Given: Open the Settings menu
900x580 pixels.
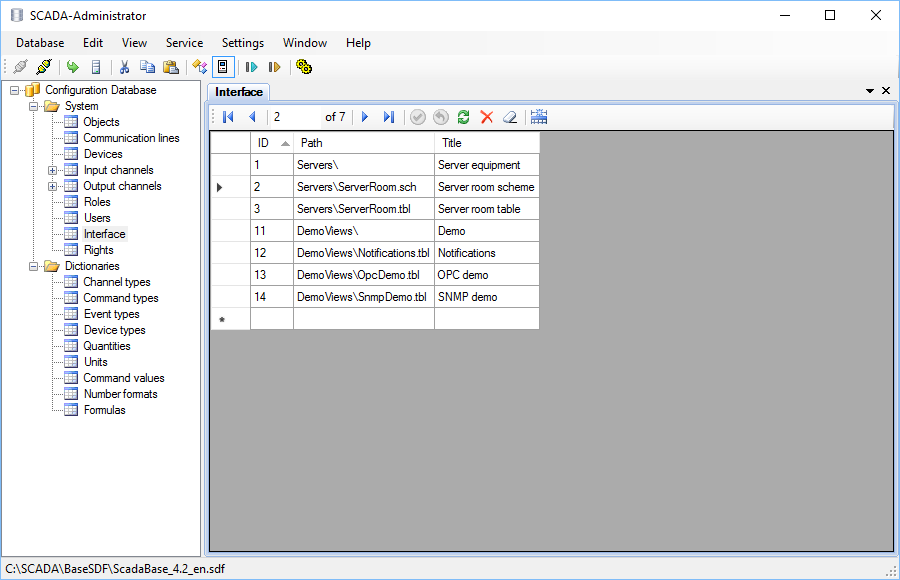Looking at the screenshot, I should pyautogui.click(x=243, y=43).
